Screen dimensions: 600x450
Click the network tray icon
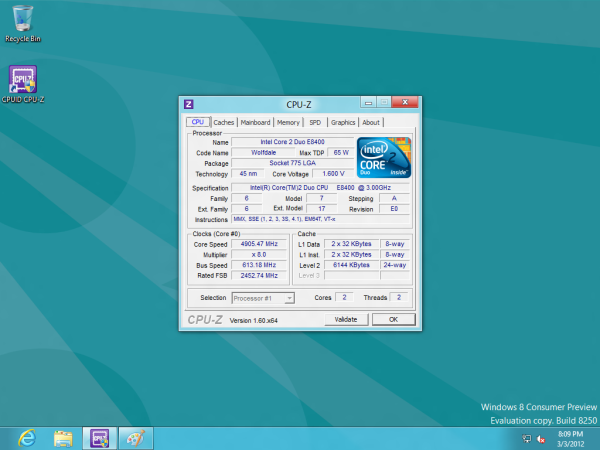pos(527,439)
